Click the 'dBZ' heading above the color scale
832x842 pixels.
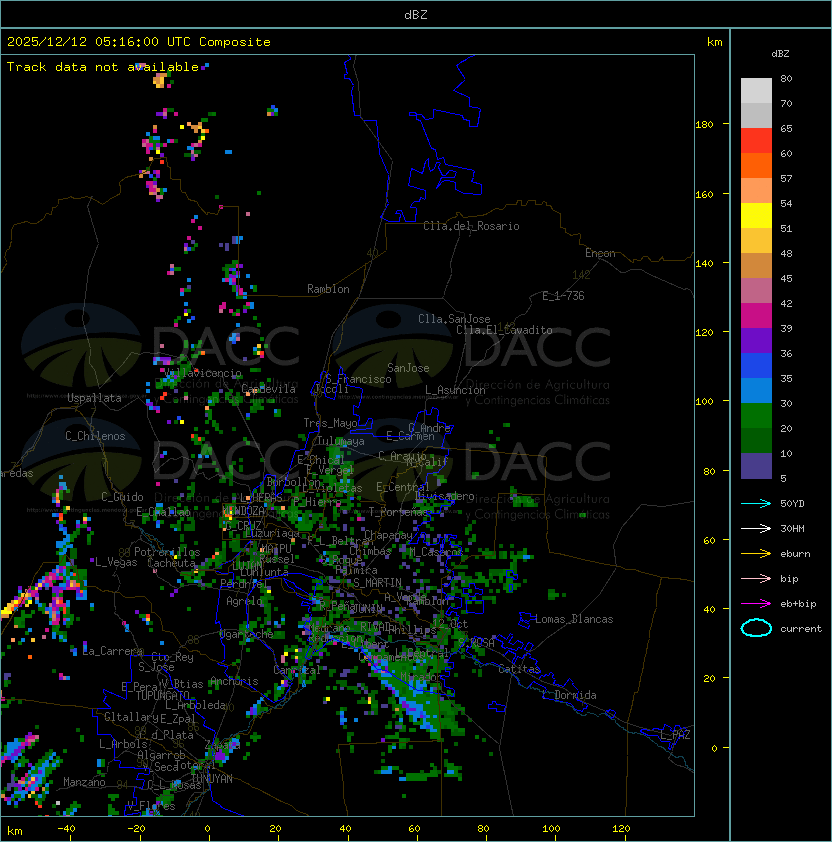pyautogui.click(x=780, y=54)
